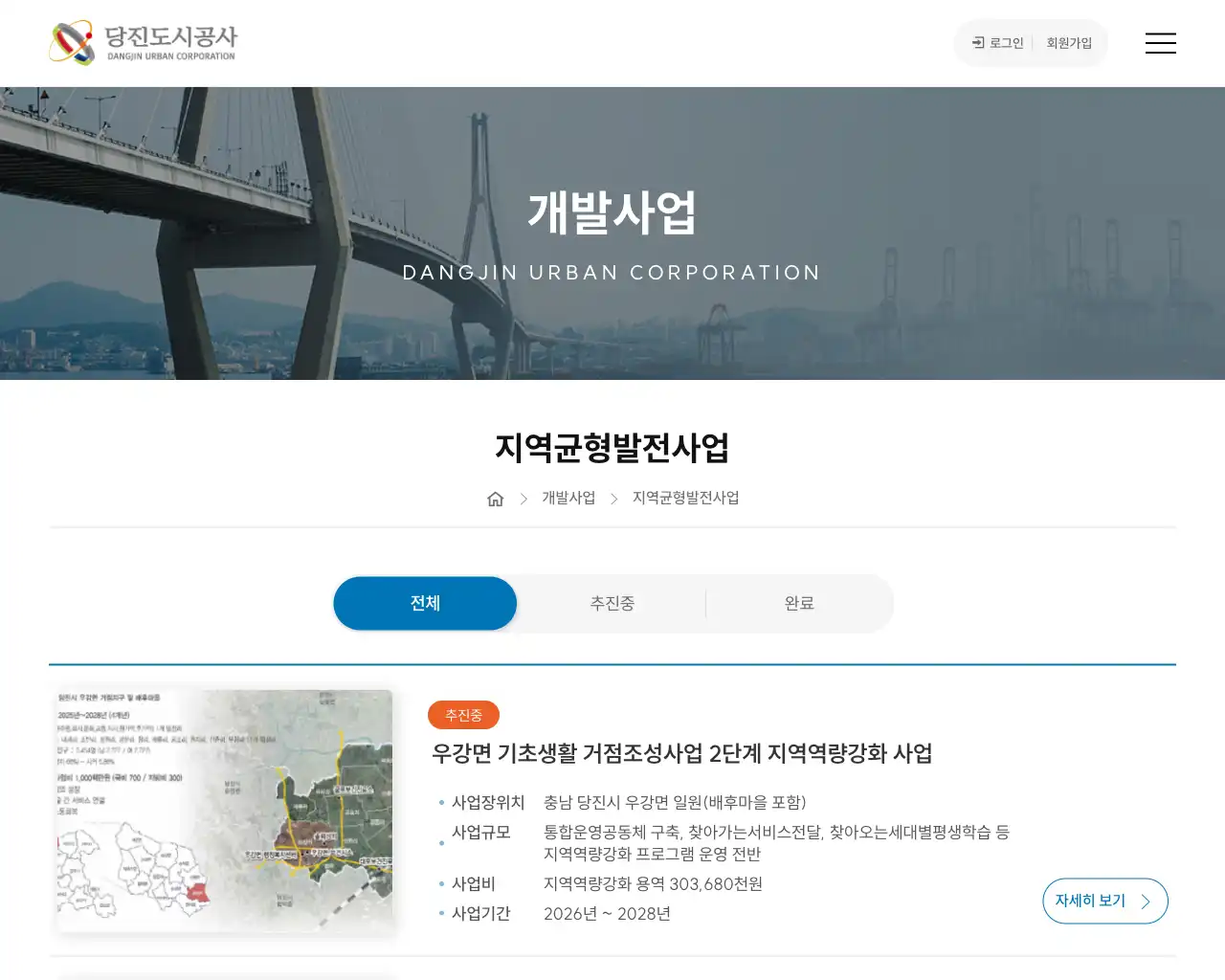Open the hamburger menu icon
Image resolution: width=1225 pixels, height=980 pixels.
pos(1160,43)
